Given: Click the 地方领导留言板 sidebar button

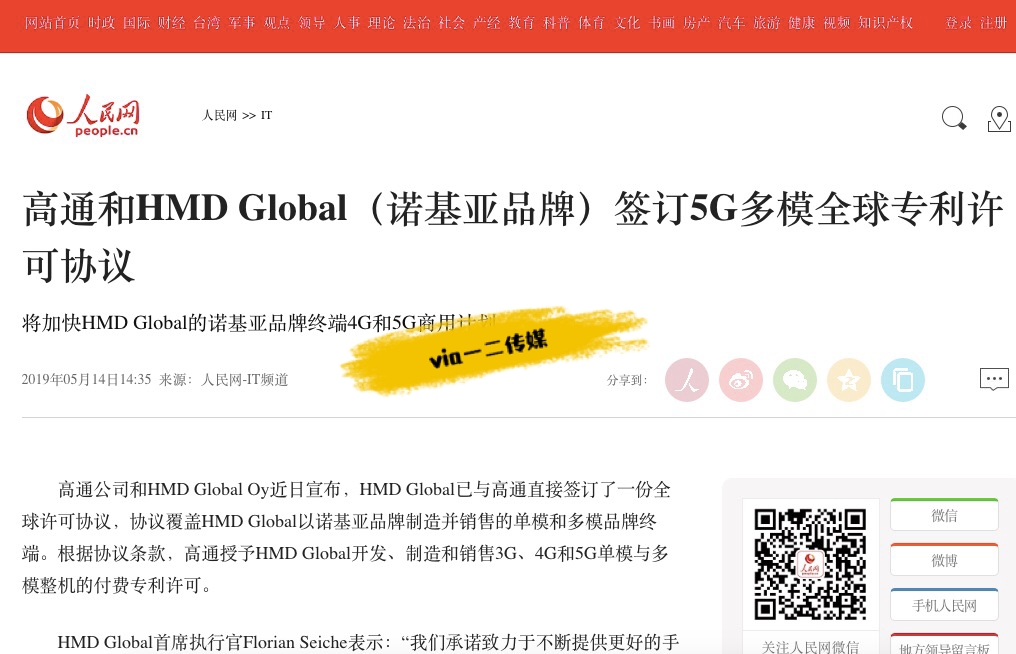Looking at the screenshot, I should [944, 646].
